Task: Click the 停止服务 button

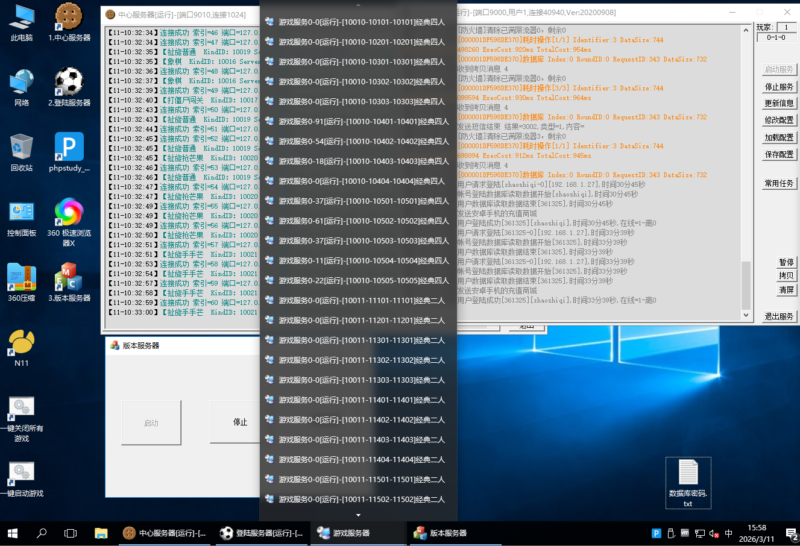Action: 779,87
